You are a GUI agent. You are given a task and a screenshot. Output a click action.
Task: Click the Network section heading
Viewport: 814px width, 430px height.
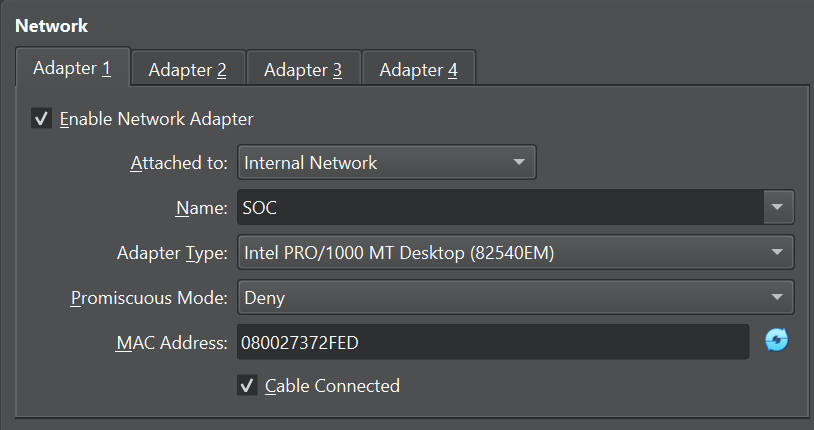(51, 24)
